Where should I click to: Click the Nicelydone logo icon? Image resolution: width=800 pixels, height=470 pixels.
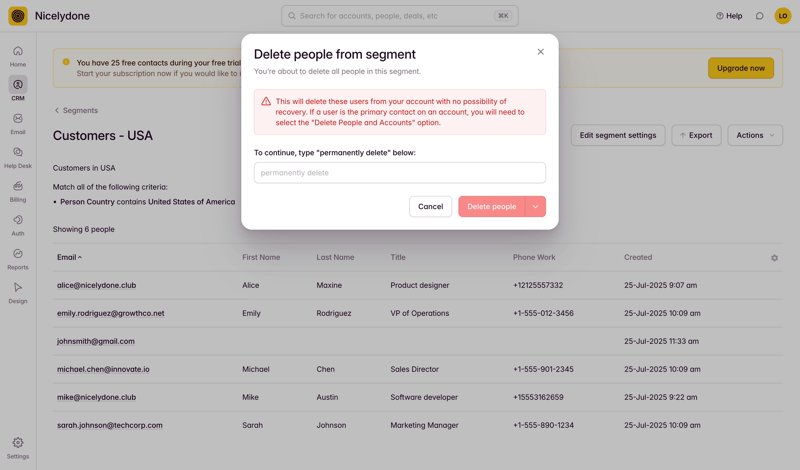[x=18, y=16]
